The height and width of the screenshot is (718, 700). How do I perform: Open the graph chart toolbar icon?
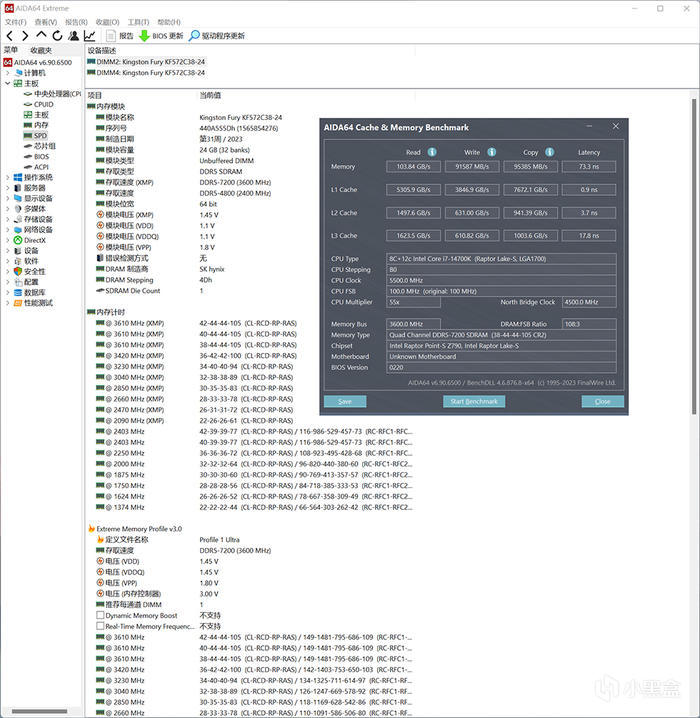click(x=90, y=36)
